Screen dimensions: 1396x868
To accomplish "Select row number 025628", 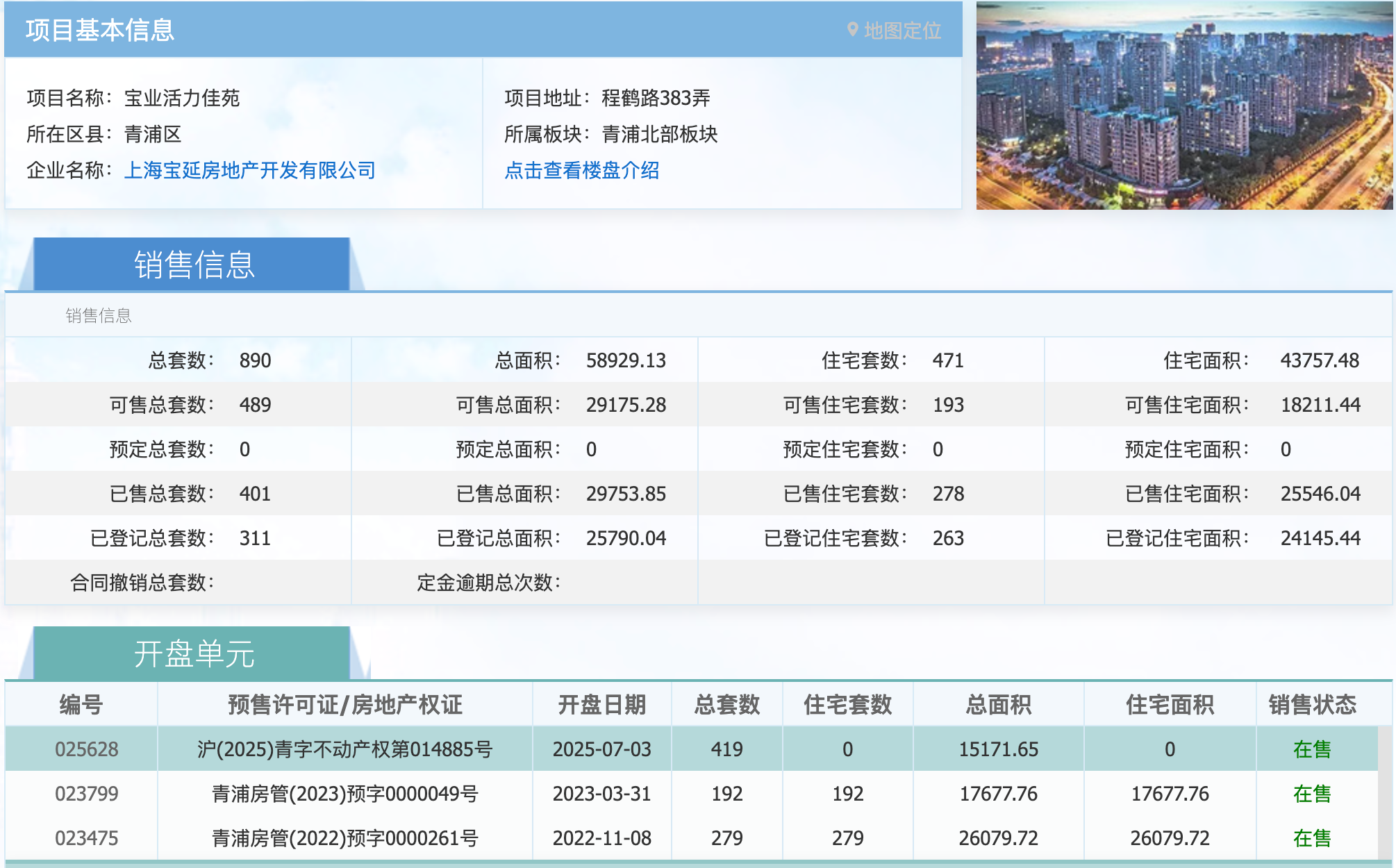I will click(x=86, y=749).
